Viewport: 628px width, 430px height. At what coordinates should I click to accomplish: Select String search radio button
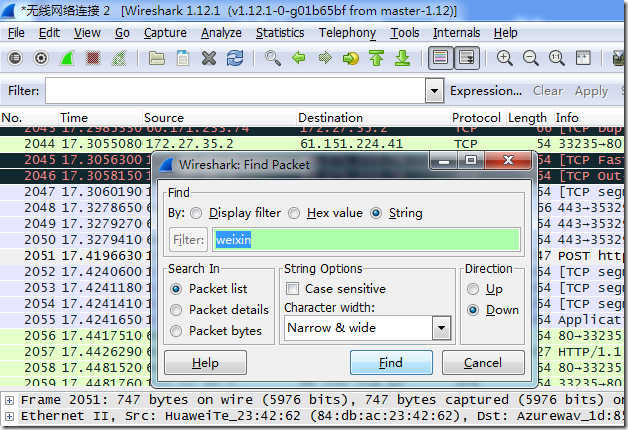376,213
